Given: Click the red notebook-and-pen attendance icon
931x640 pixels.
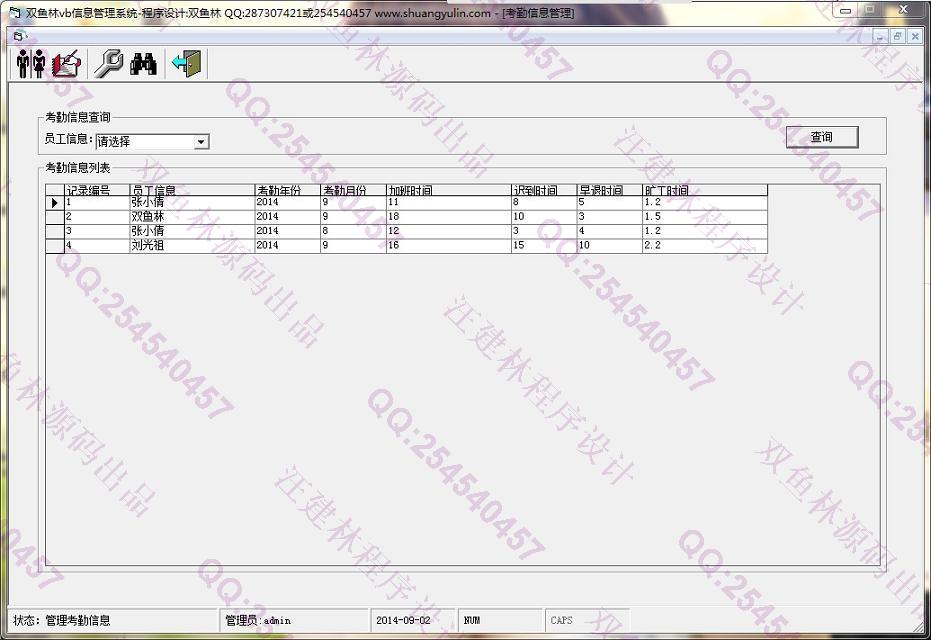Looking at the screenshot, I should [66, 63].
